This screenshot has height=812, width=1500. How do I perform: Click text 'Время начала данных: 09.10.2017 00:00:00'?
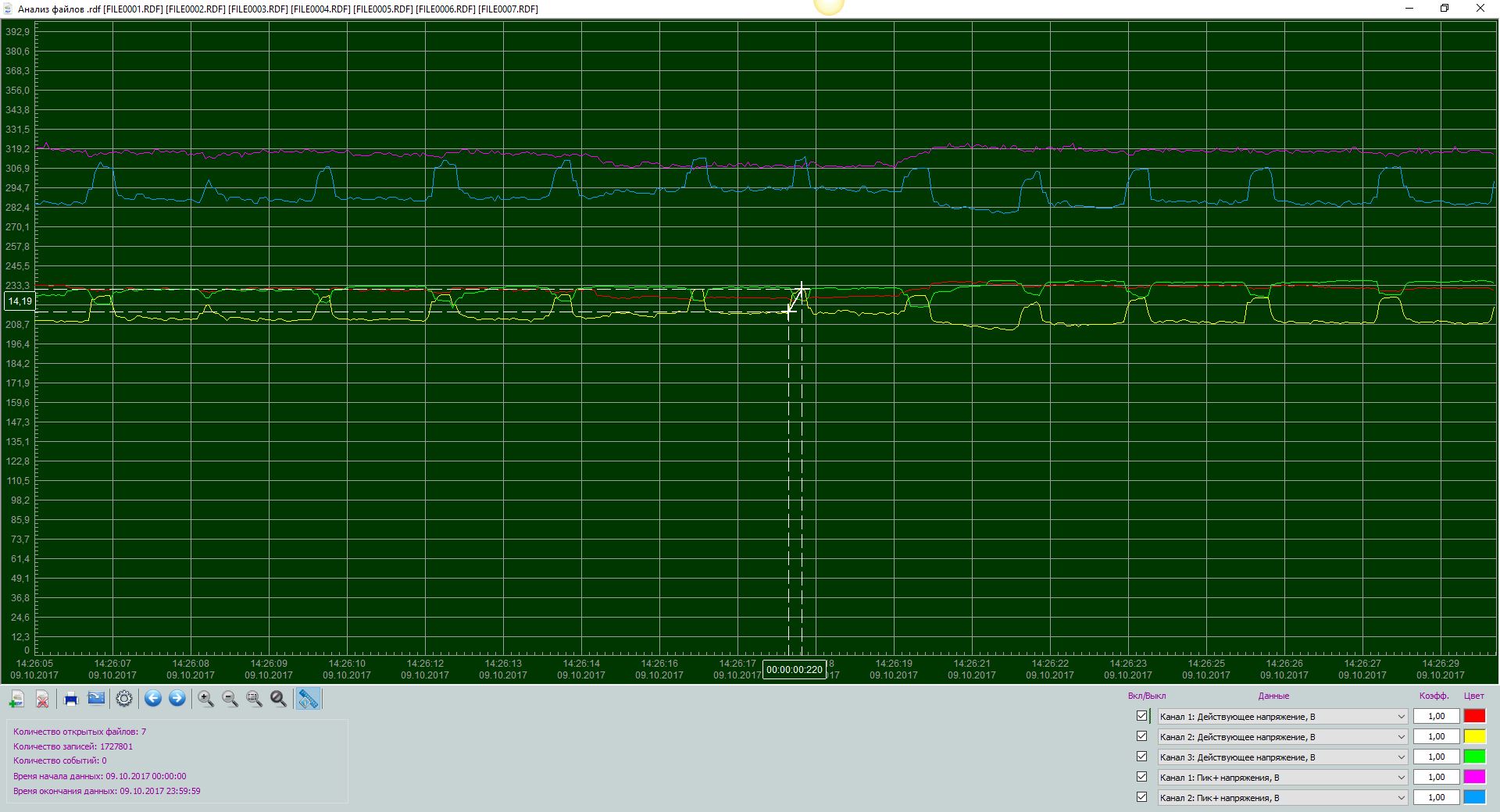coord(100,776)
